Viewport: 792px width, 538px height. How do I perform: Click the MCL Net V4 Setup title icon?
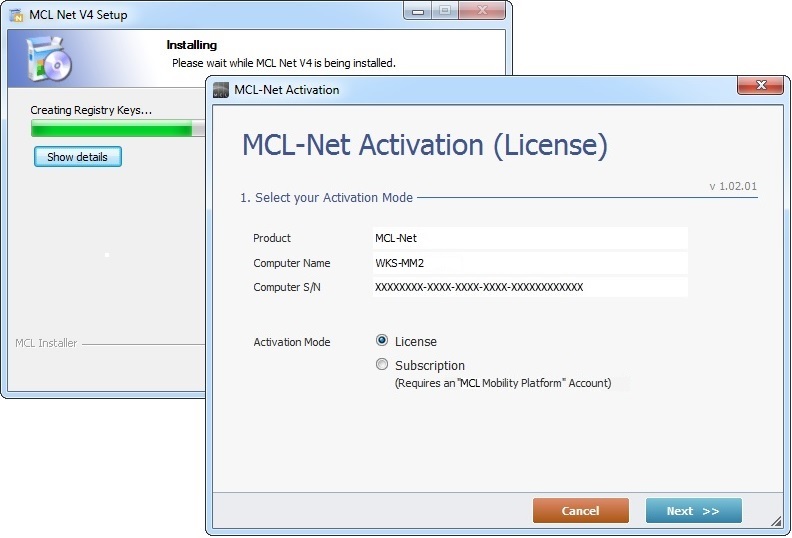(x=16, y=15)
